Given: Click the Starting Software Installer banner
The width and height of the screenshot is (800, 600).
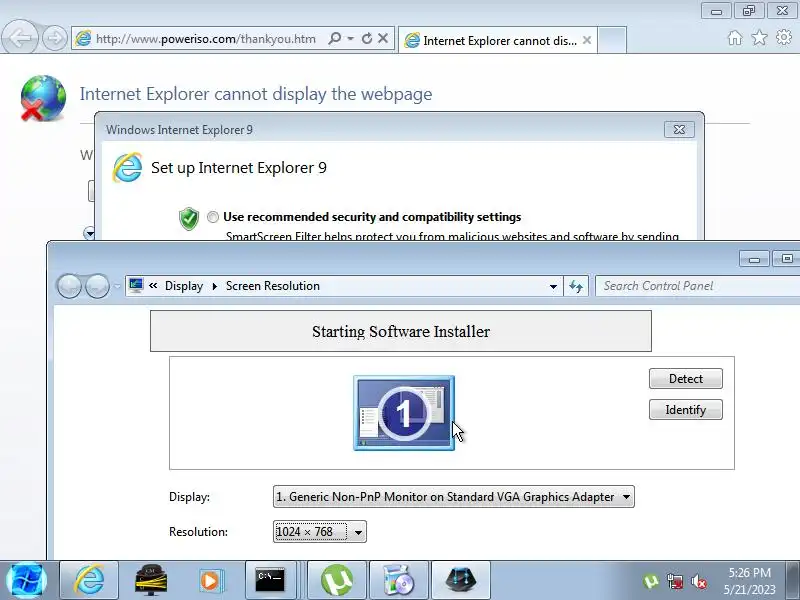Looking at the screenshot, I should click(401, 331).
